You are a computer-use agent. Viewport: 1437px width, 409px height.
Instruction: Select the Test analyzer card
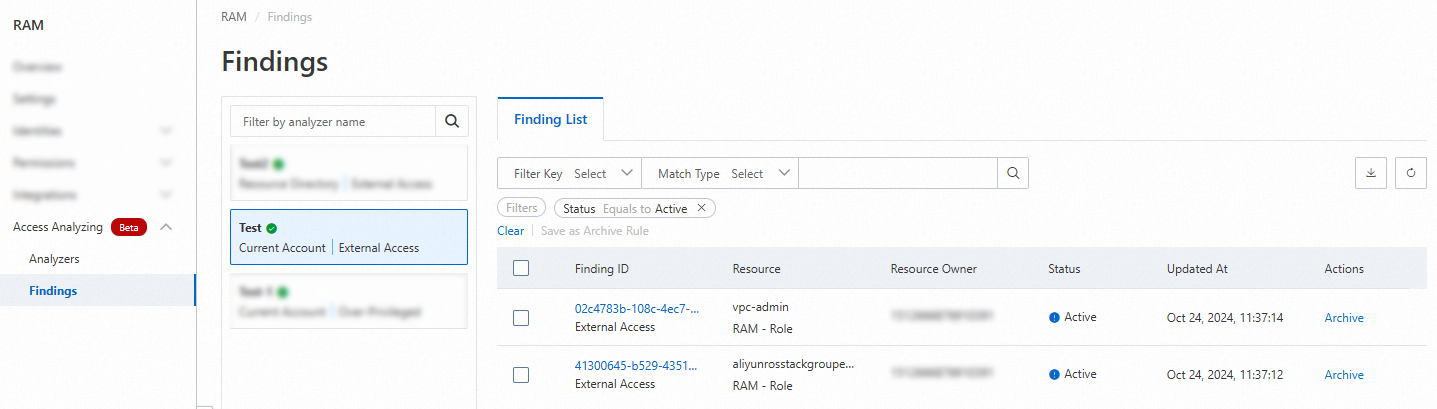(349, 237)
